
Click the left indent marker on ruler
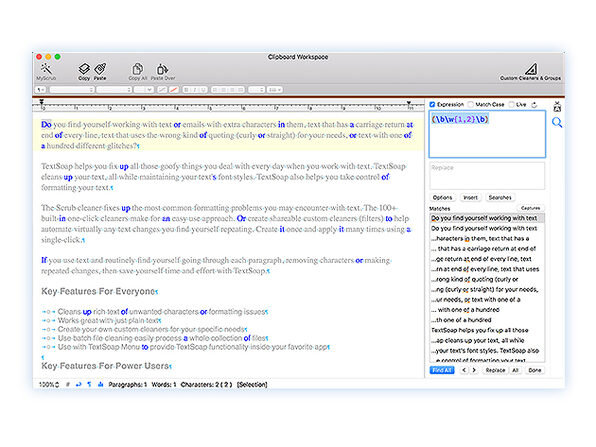[42, 103]
